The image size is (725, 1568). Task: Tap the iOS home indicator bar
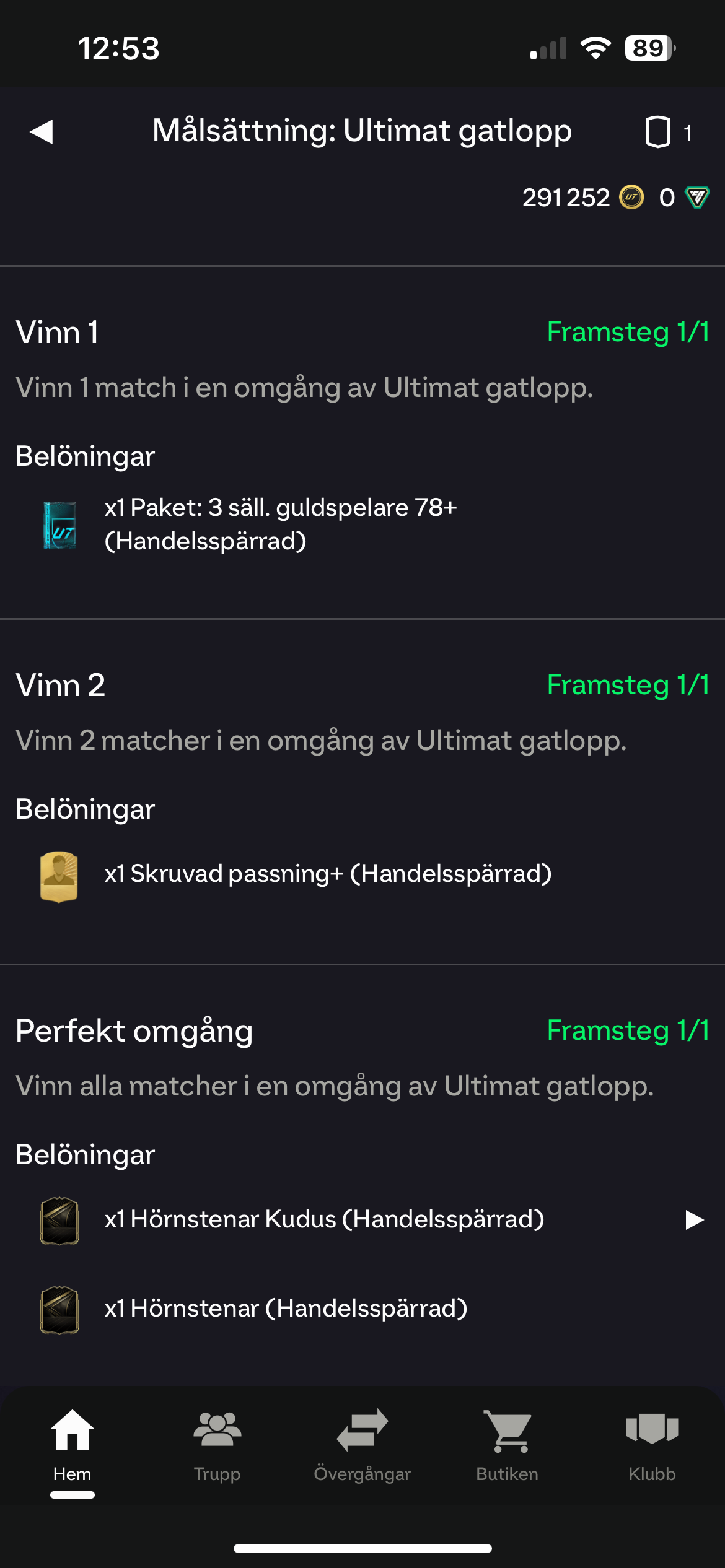pyautogui.click(x=362, y=1548)
